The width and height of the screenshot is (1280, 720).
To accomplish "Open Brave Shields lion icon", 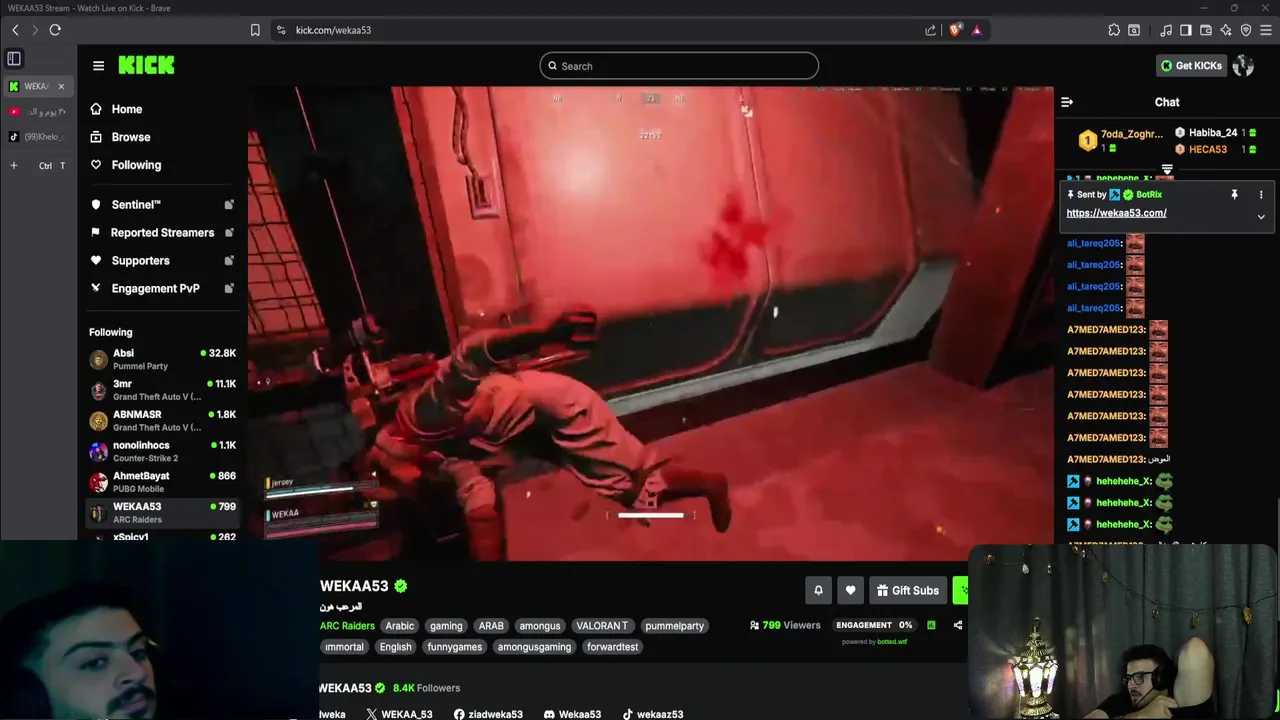I will pos(955,30).
